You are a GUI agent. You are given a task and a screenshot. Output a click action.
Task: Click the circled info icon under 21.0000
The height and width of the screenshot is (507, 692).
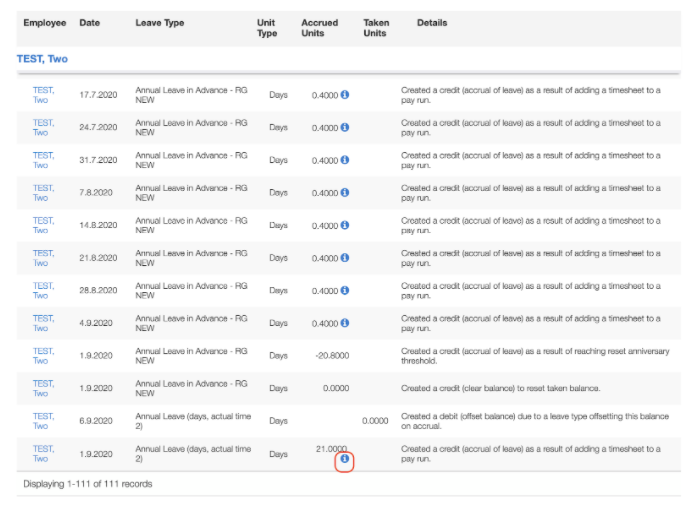coord(344,460)
